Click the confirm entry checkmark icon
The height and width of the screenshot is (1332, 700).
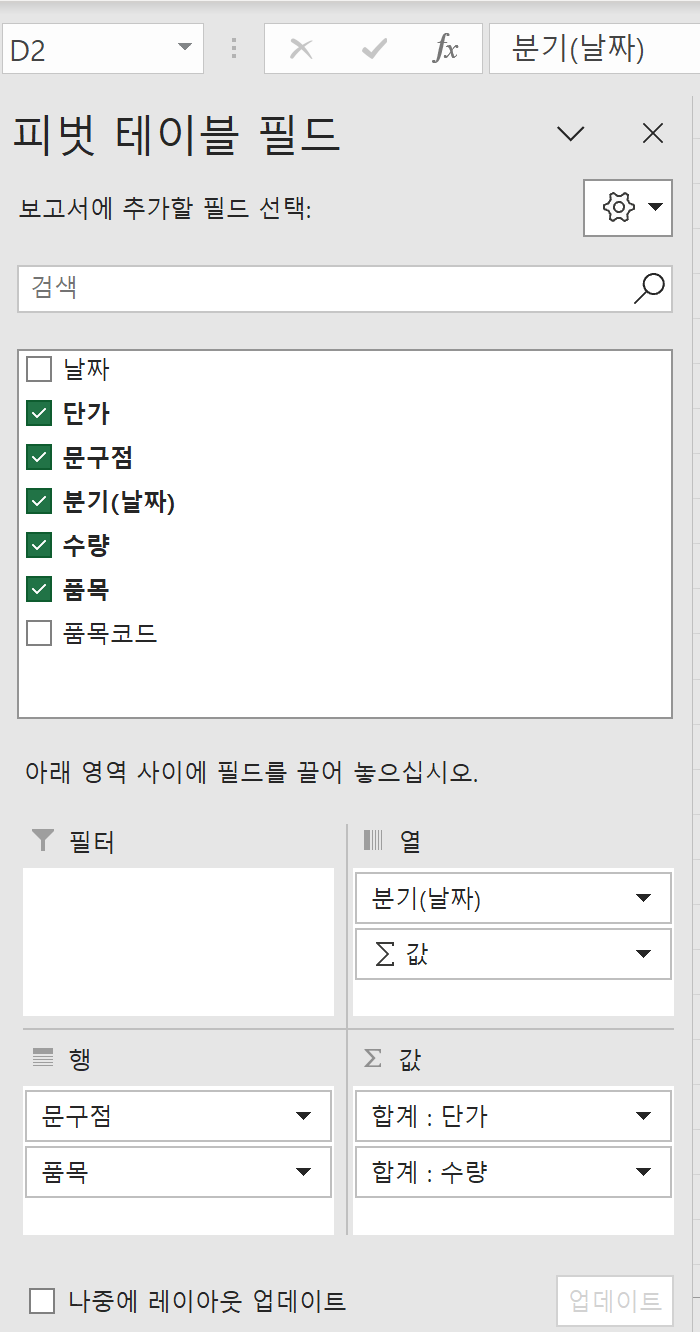(x=374, y=49)
